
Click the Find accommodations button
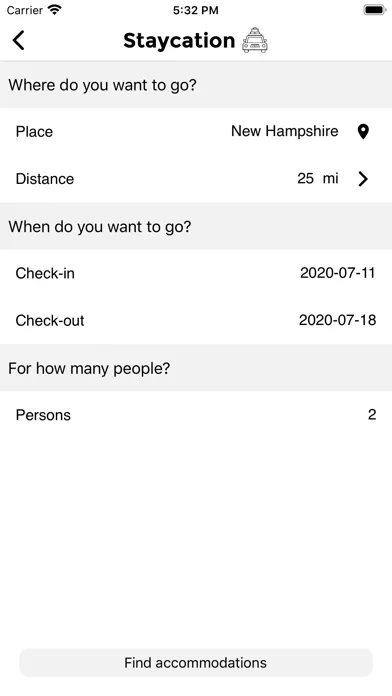coord(196,663)
